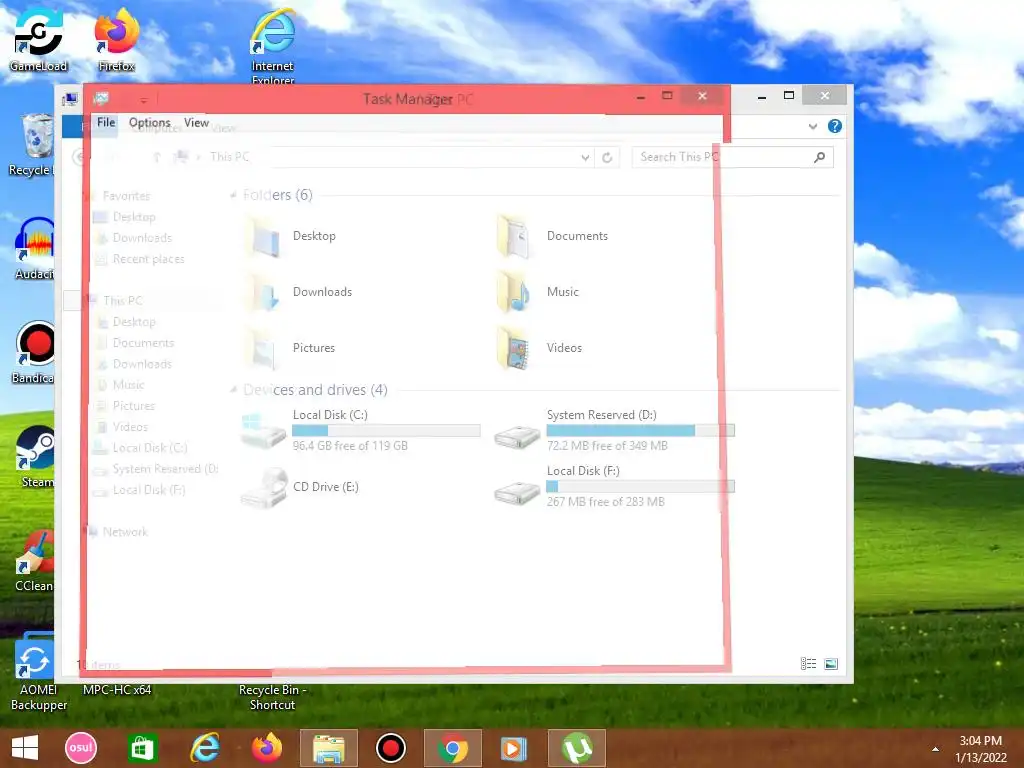The width and height of the screenshot is (1024, 768).
Task: Open System Reserved (D:) drive
Action: [x=615, y=430]
